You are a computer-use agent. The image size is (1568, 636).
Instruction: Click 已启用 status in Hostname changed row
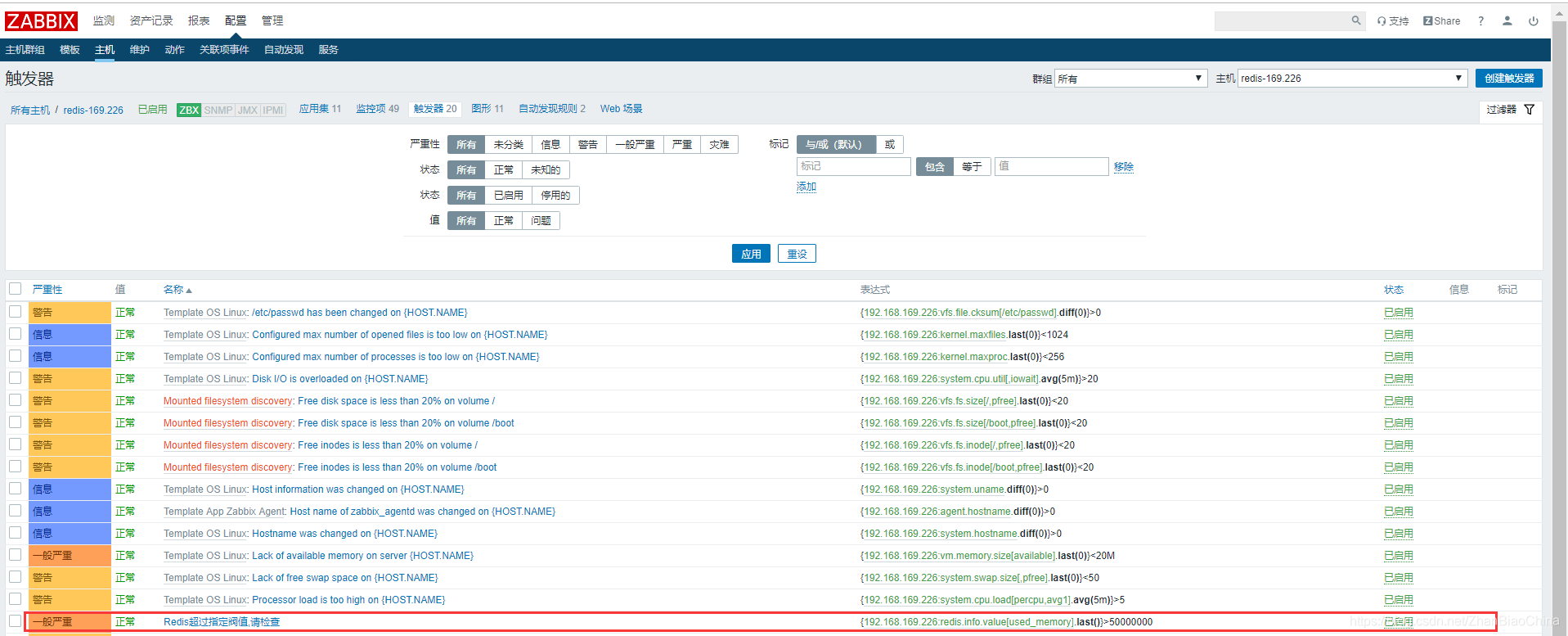click(x=1398, y=534)
